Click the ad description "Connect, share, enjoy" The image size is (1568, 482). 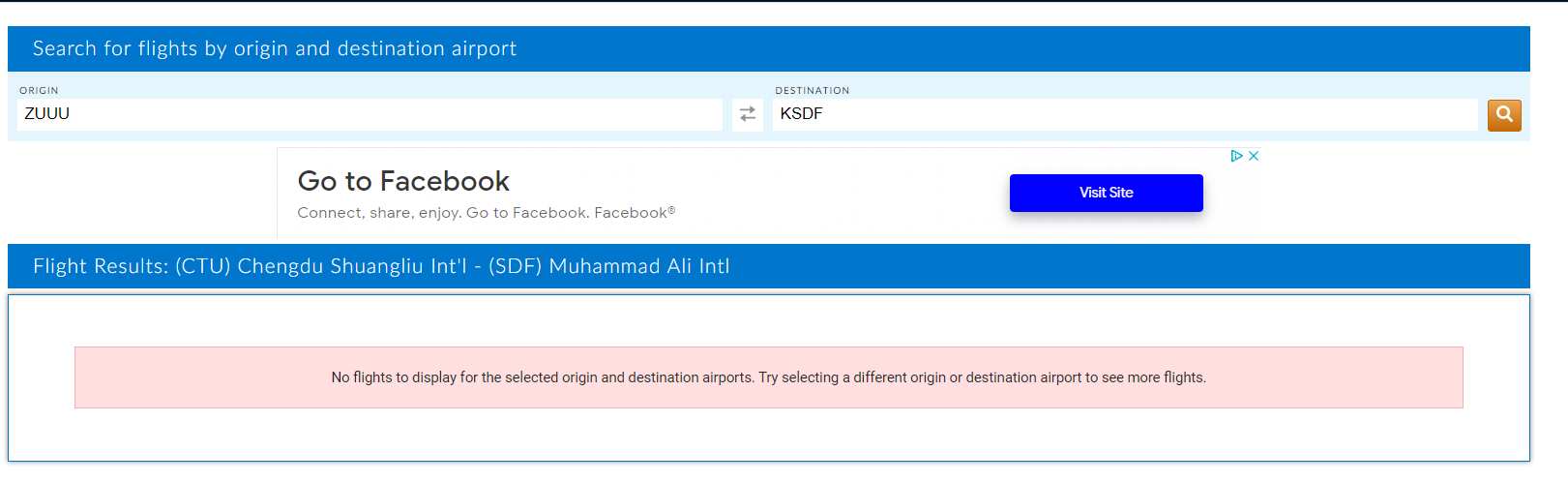(486, 213)
